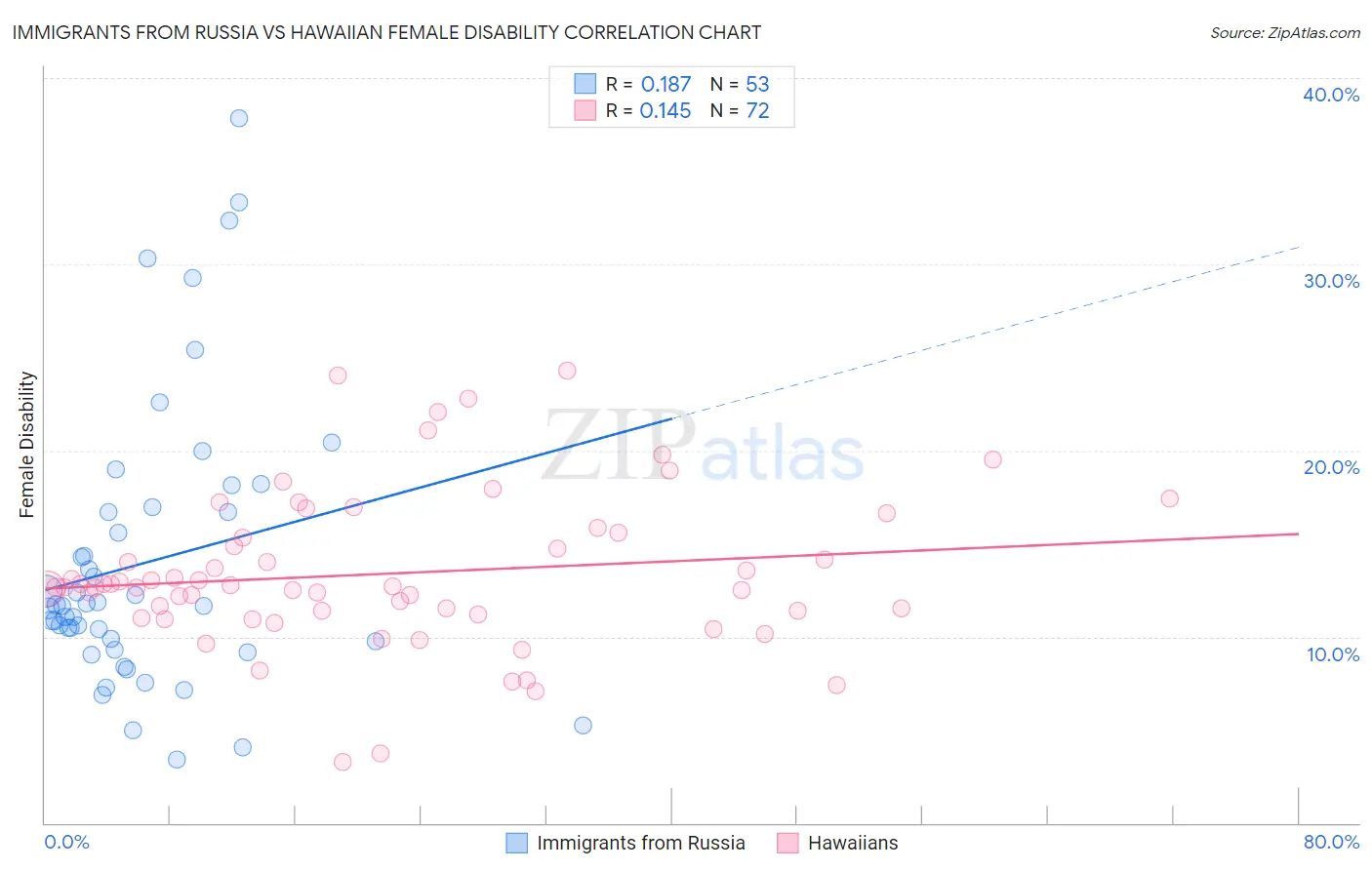
Task: Click the 30.0% y-axis label
Action: (1331, 281)
